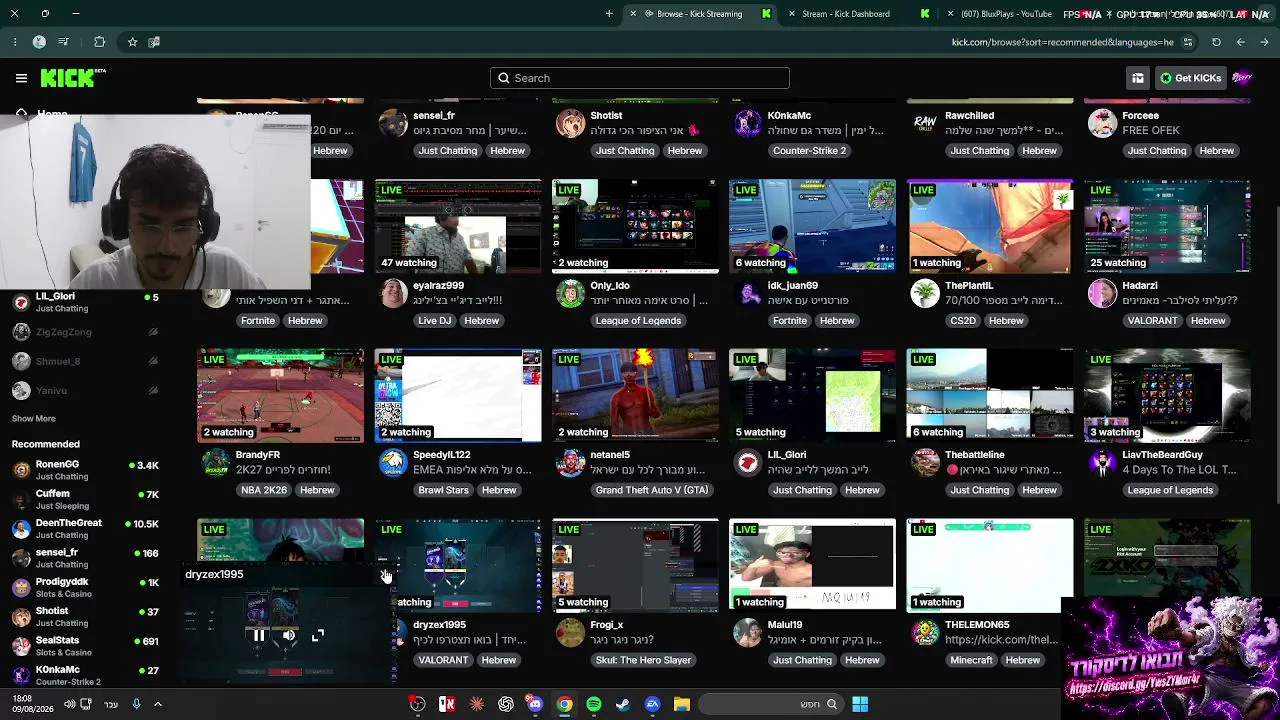Open the dashboard icon beside Get KICKs
Image resolution: width=1280 pixels, height=720 pixels.
point(1138,78)
